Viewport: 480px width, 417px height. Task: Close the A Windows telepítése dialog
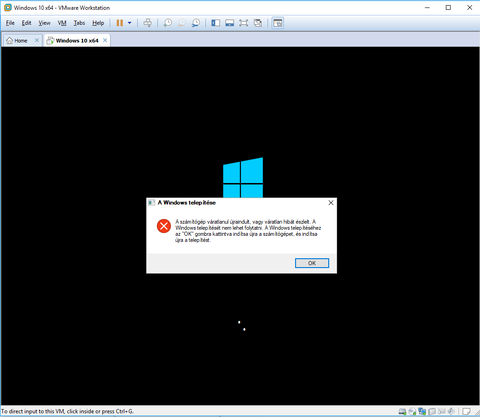coord(331,203)
